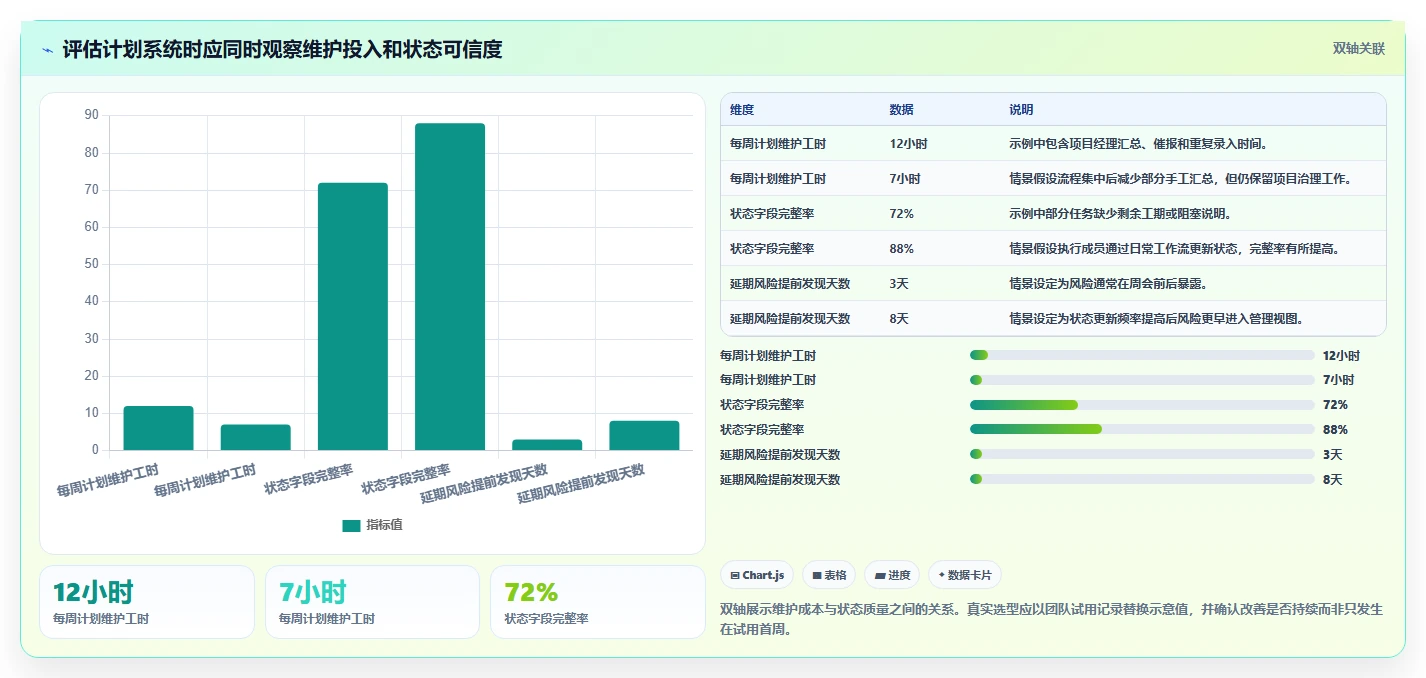
Task: Click the 12小时 cell in the table
Action: click(908, 144)
